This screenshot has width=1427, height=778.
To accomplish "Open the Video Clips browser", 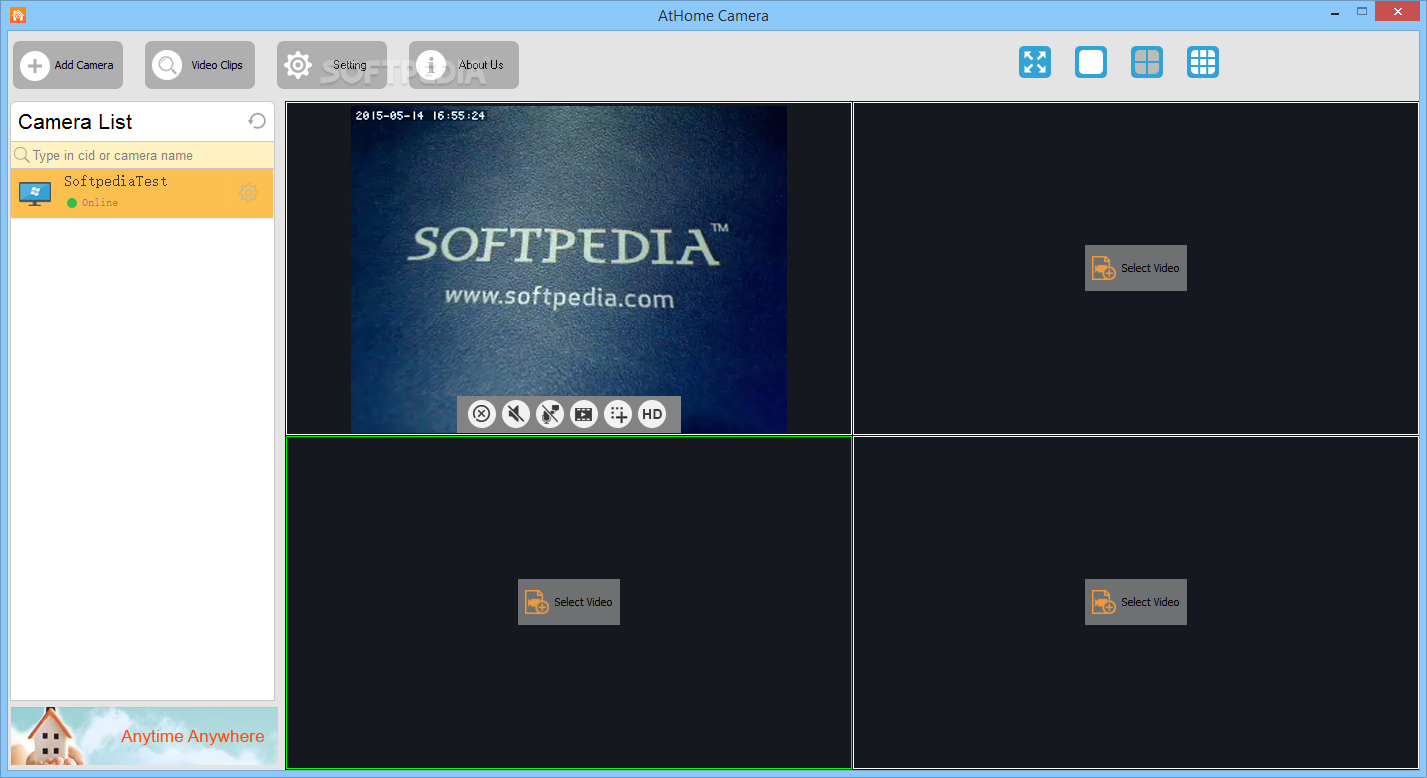I will (x=200, y=65).
